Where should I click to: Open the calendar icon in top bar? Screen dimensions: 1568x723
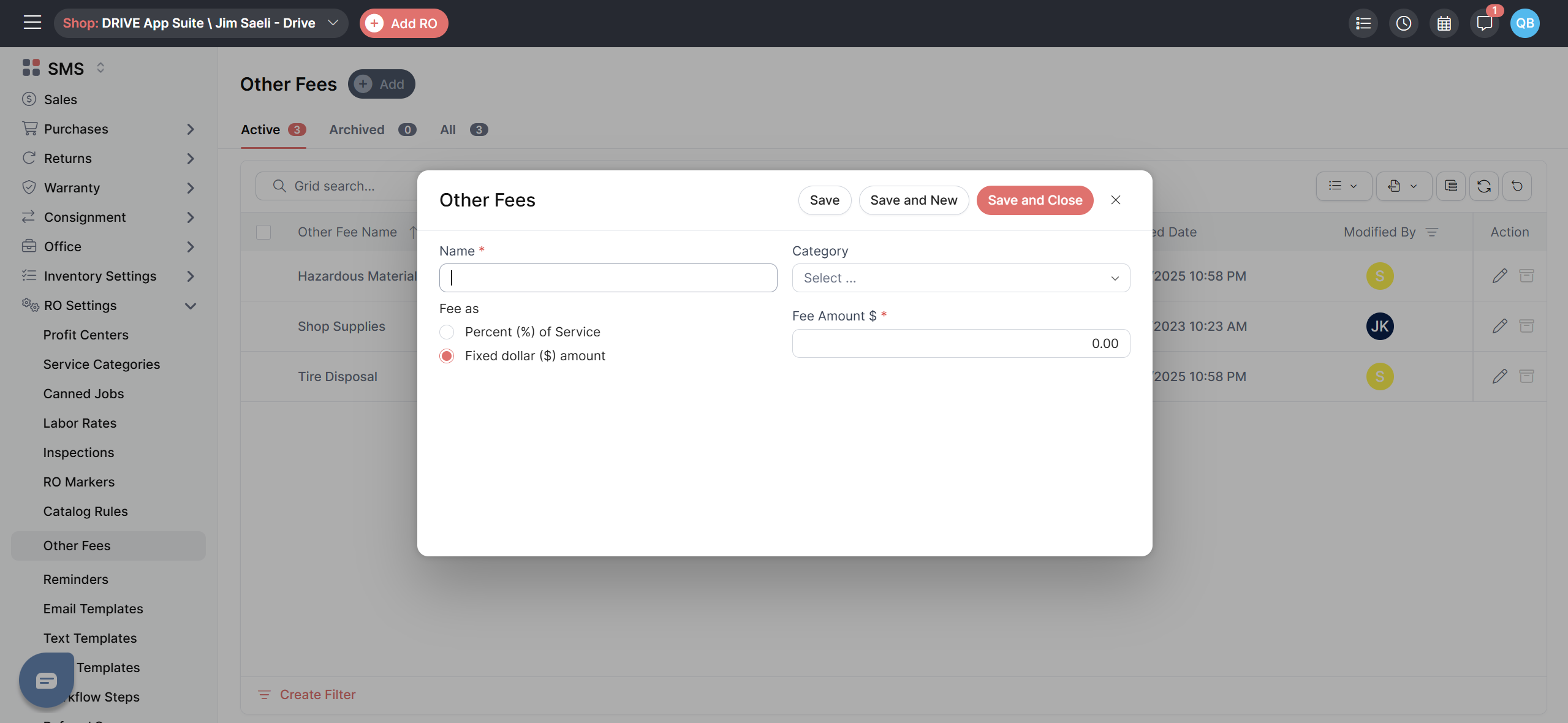point(1444,23)
